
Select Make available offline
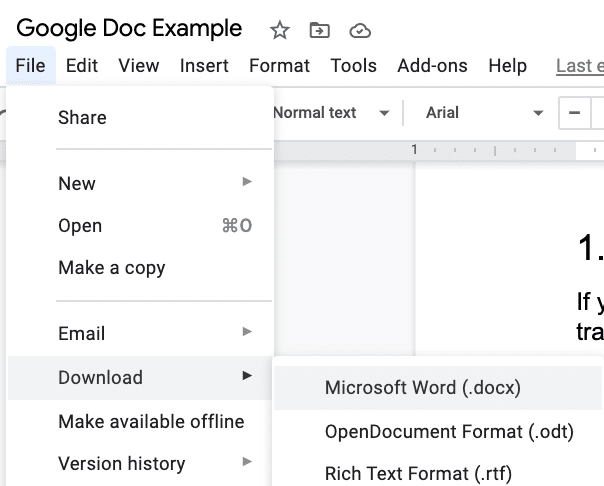(x=140, y=421)
